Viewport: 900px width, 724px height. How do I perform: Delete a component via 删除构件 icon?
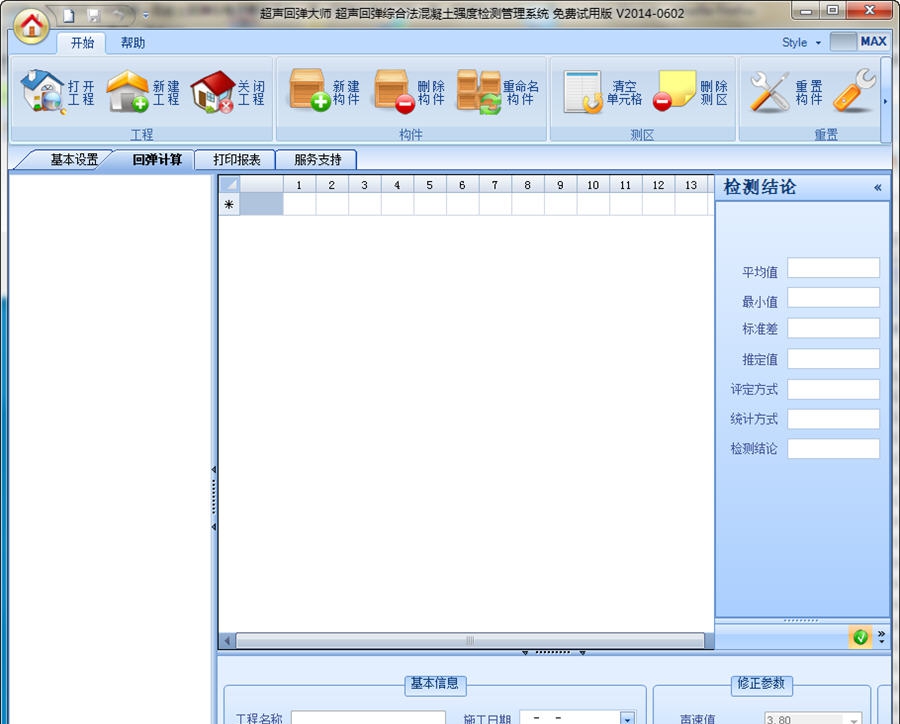pyautogui.click(x=392, y=91)
